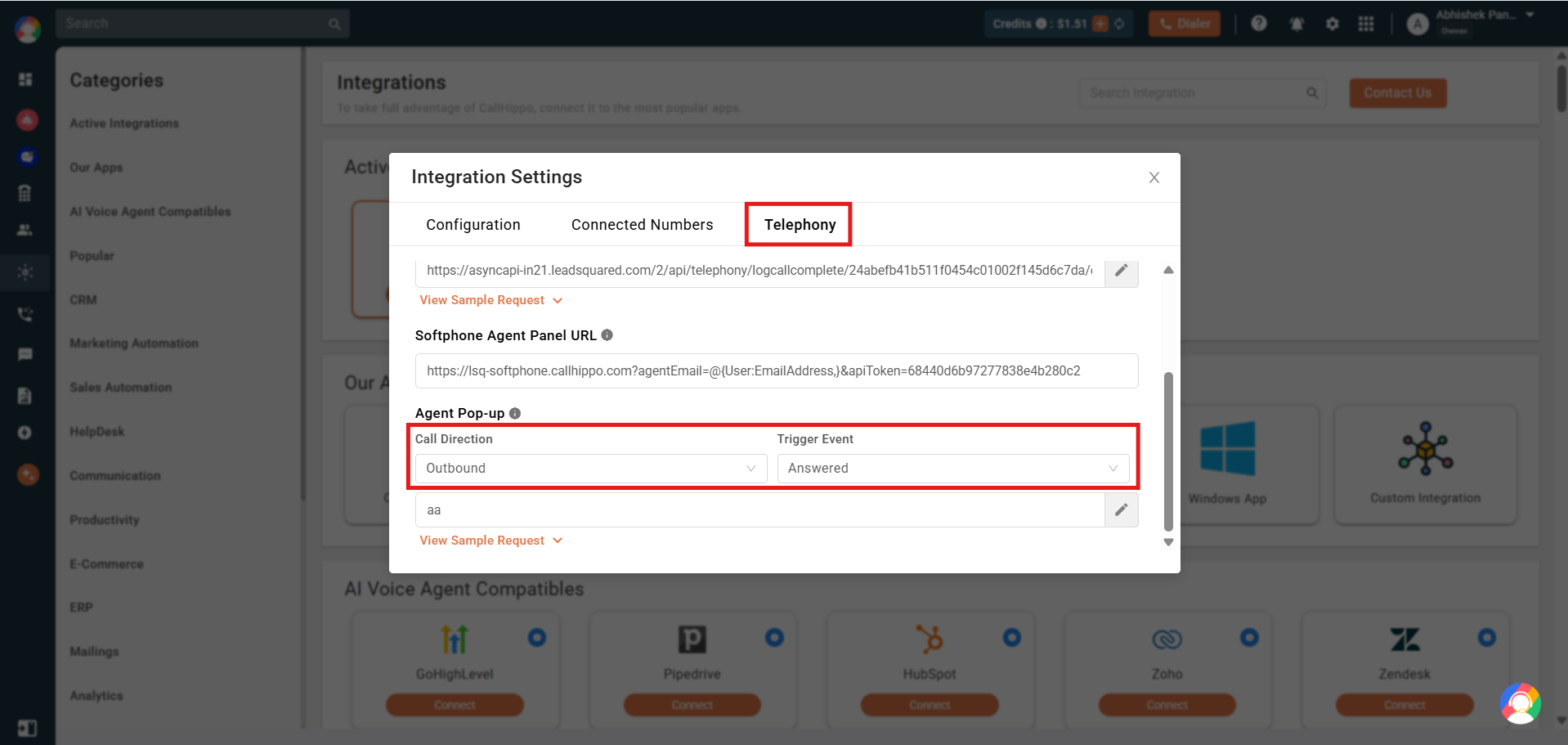Click the Softphone Agent Panel URL field

coord(777,370)
